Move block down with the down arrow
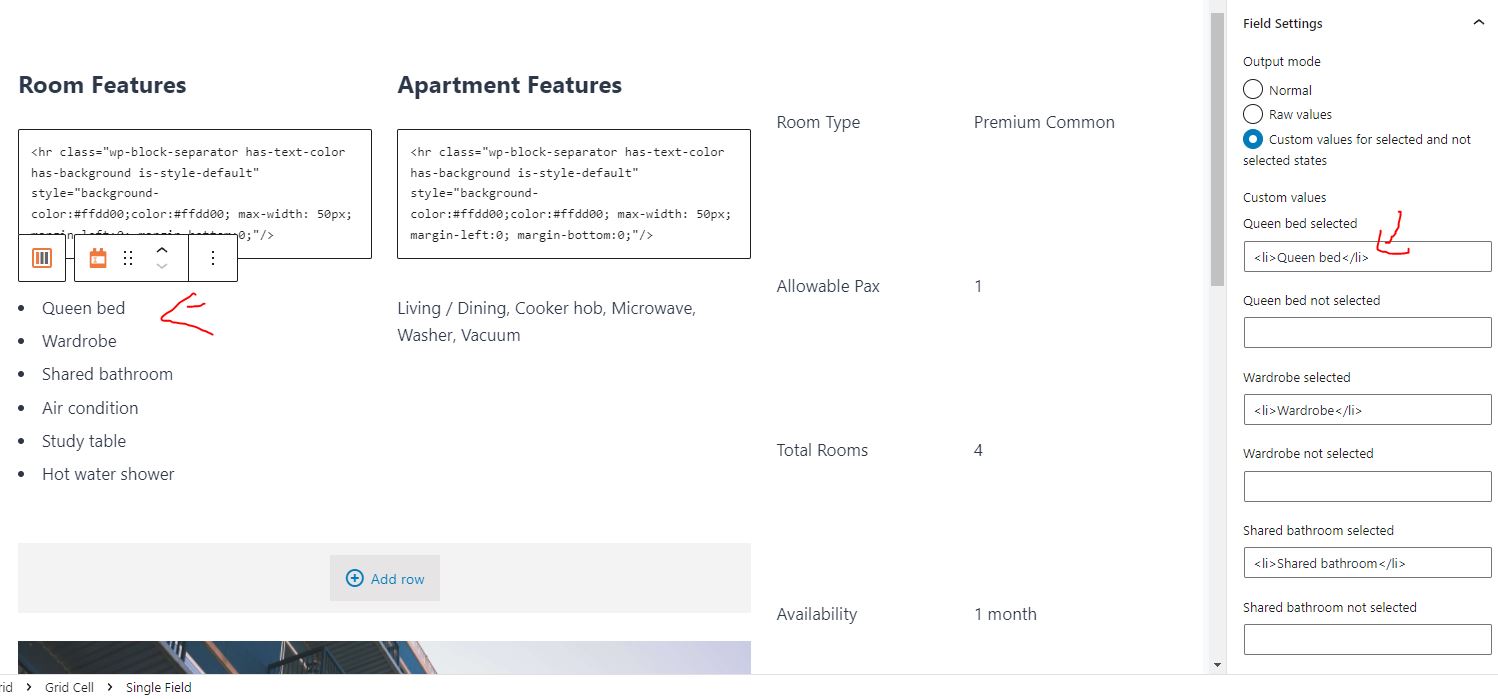Screen dimensions: 1498x699 pos(162,266)
